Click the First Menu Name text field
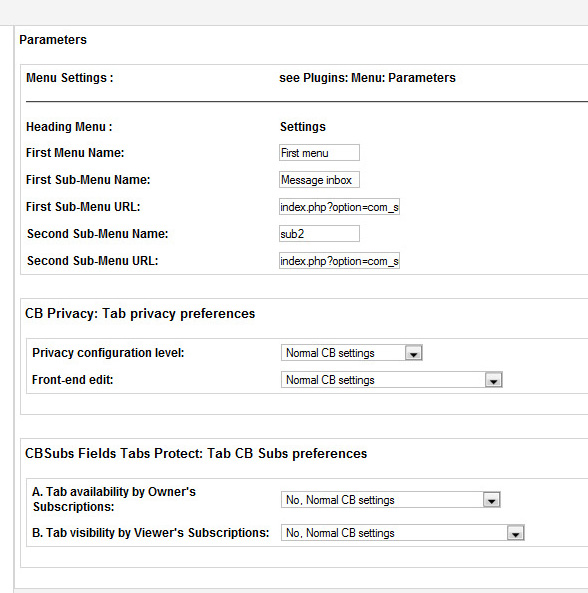Screen dimensions: 588x593 pos(319,153)
